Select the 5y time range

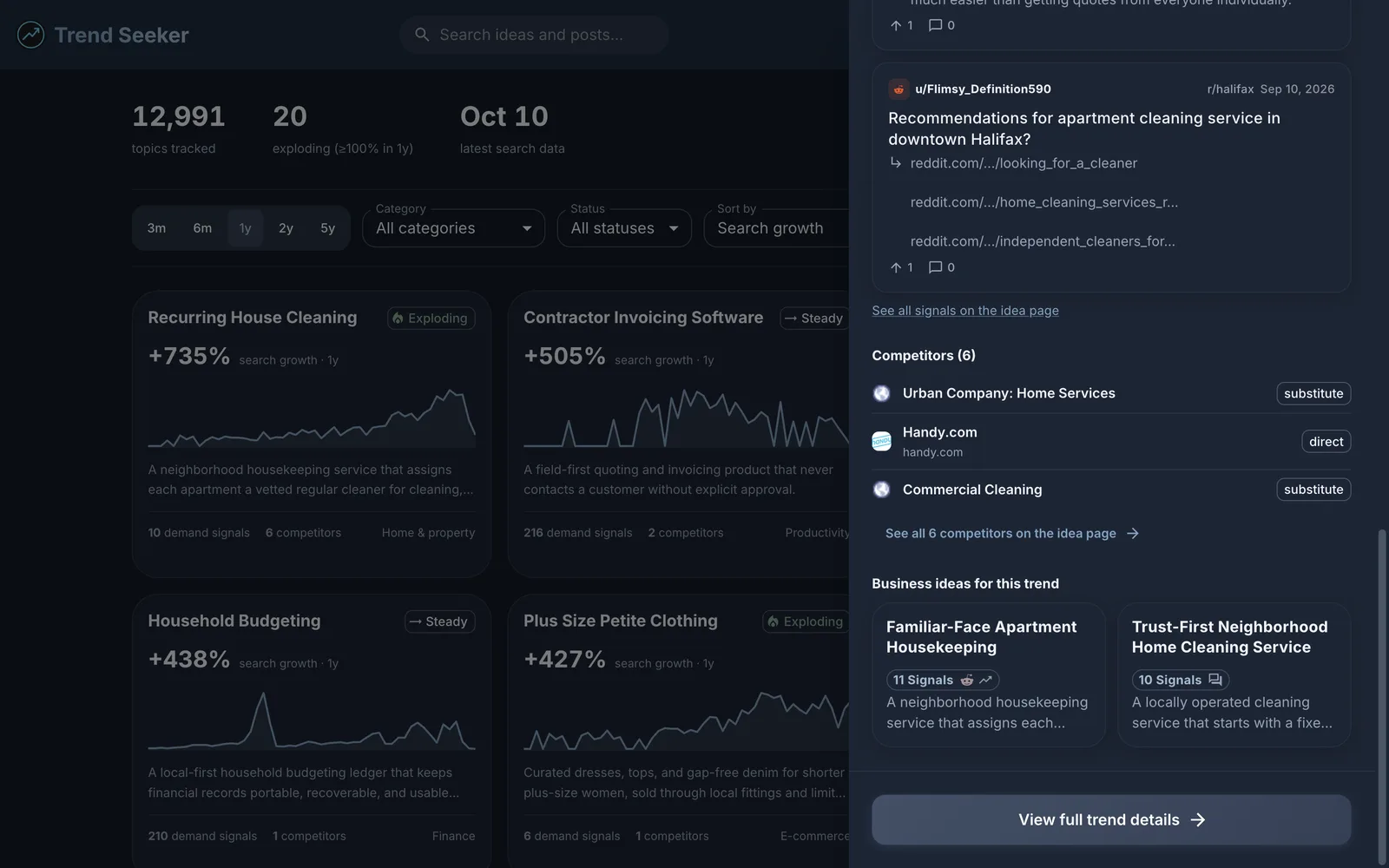pos(327,228)
